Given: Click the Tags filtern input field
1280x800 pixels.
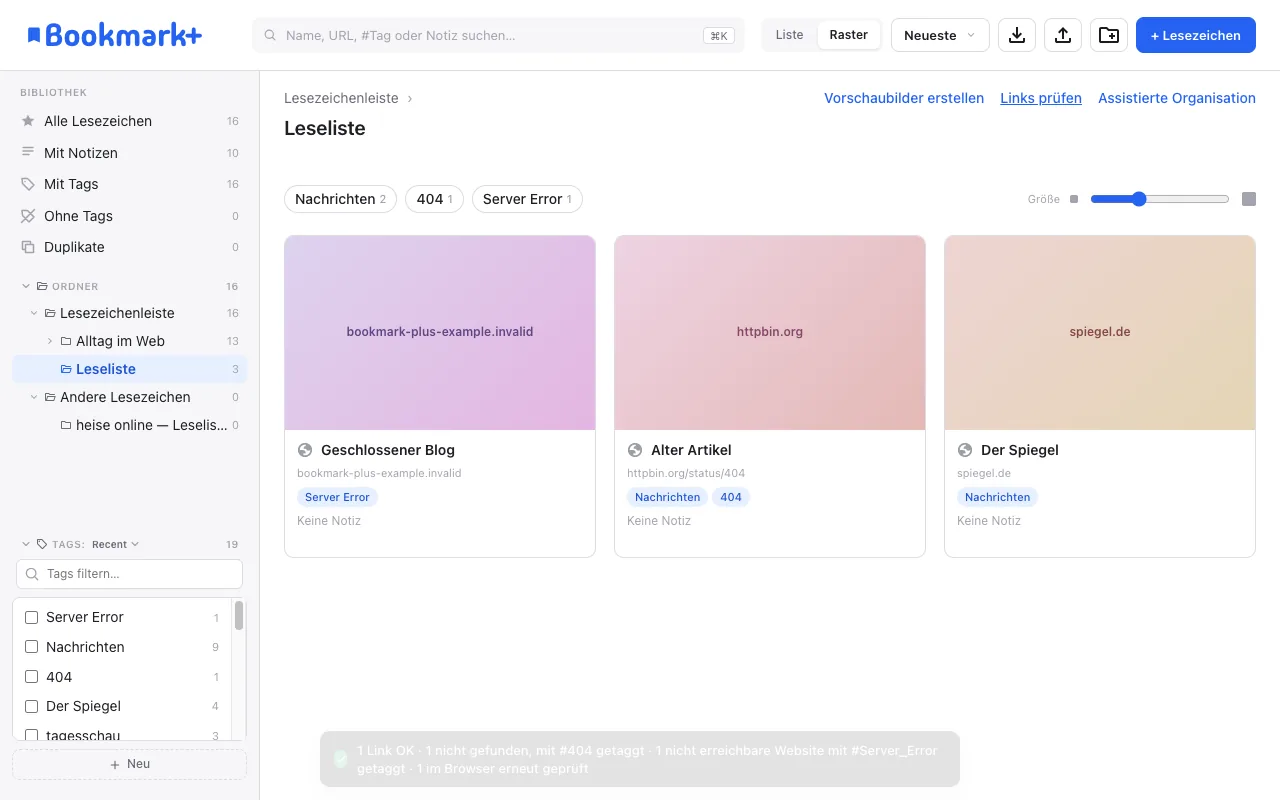Looking at the screenshot, I should pos(129,574).
